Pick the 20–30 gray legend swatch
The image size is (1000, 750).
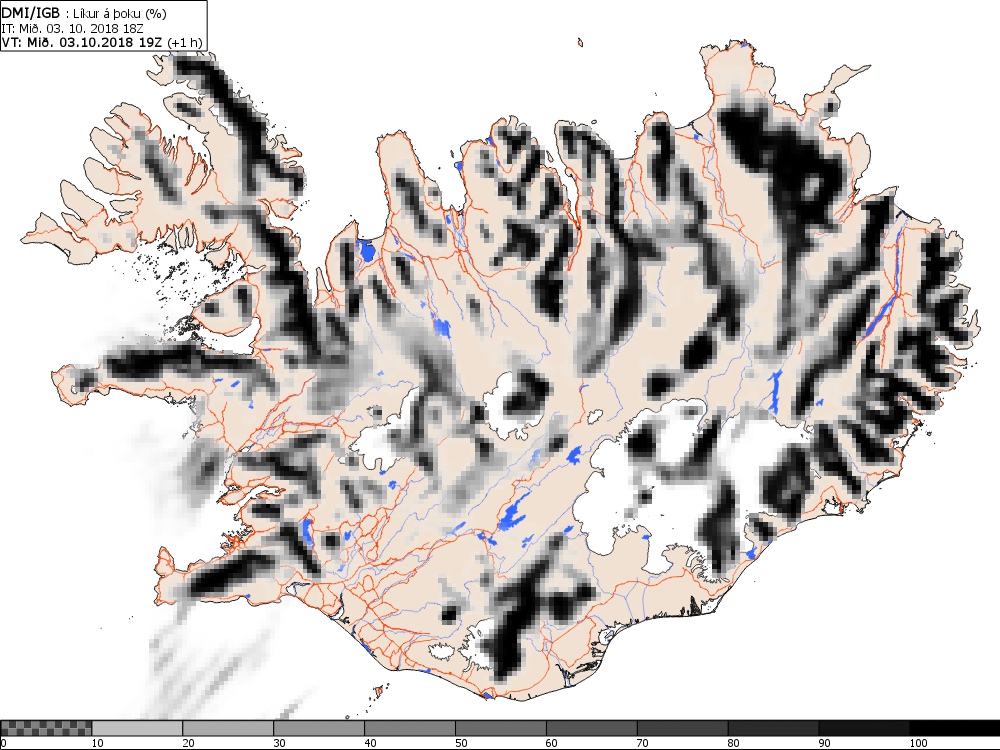tap(228, 728)
